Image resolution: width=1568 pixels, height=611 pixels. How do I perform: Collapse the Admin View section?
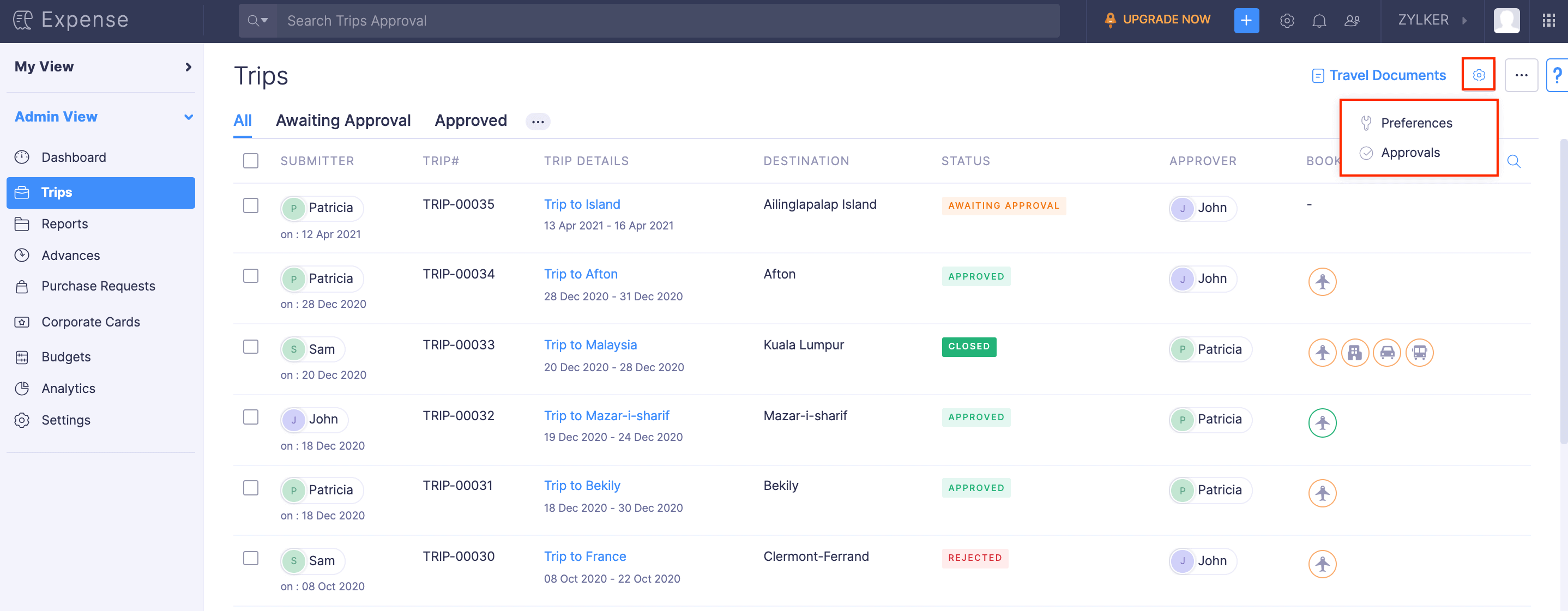(x=188, y=116)
